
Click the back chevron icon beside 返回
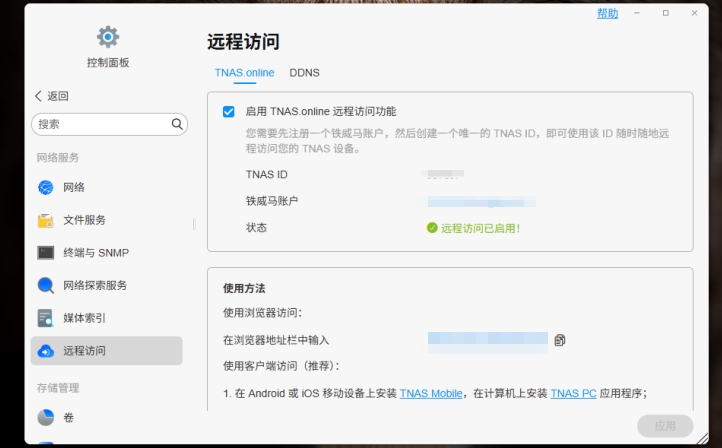pos(38,96)
